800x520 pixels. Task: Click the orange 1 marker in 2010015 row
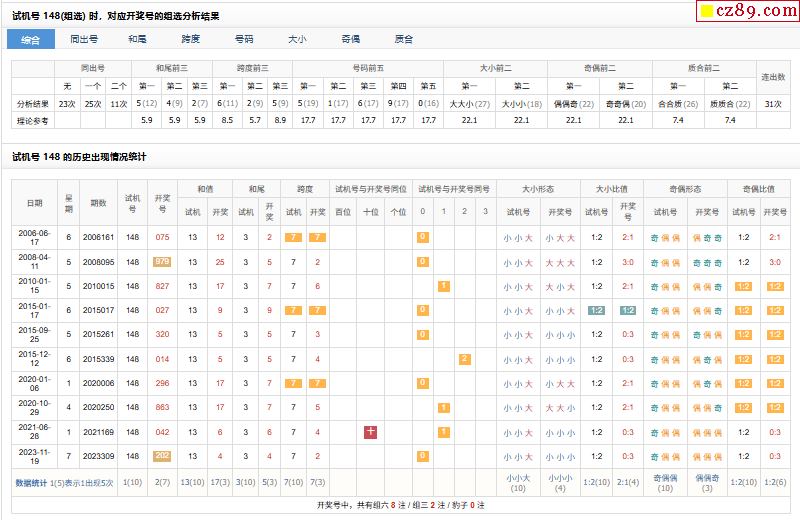pyautogui.click(x=444, y=286)
